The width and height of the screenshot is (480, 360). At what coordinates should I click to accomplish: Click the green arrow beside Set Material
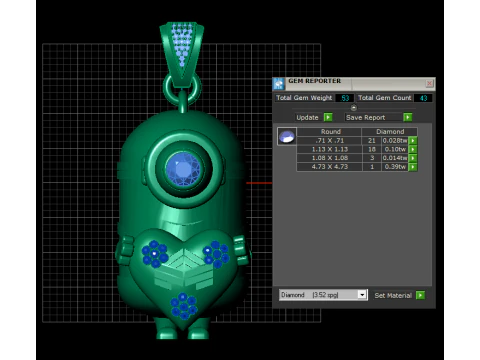point(420,295)
